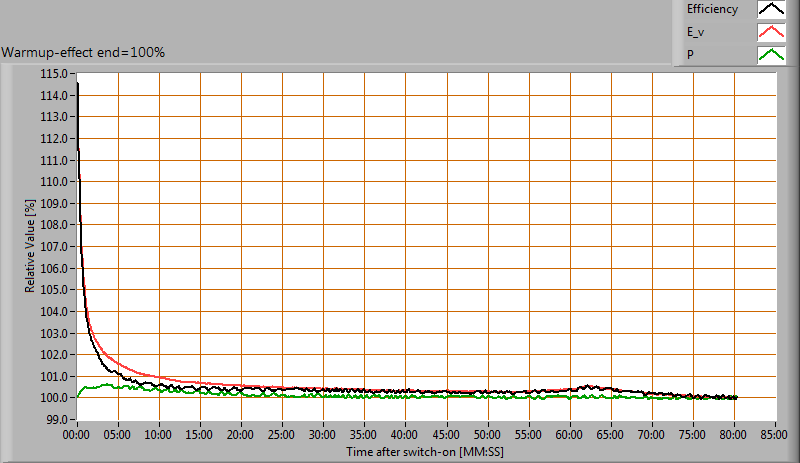Select the E_v legend label
Screen dimensions: 800x463
[x=696, y=33]
